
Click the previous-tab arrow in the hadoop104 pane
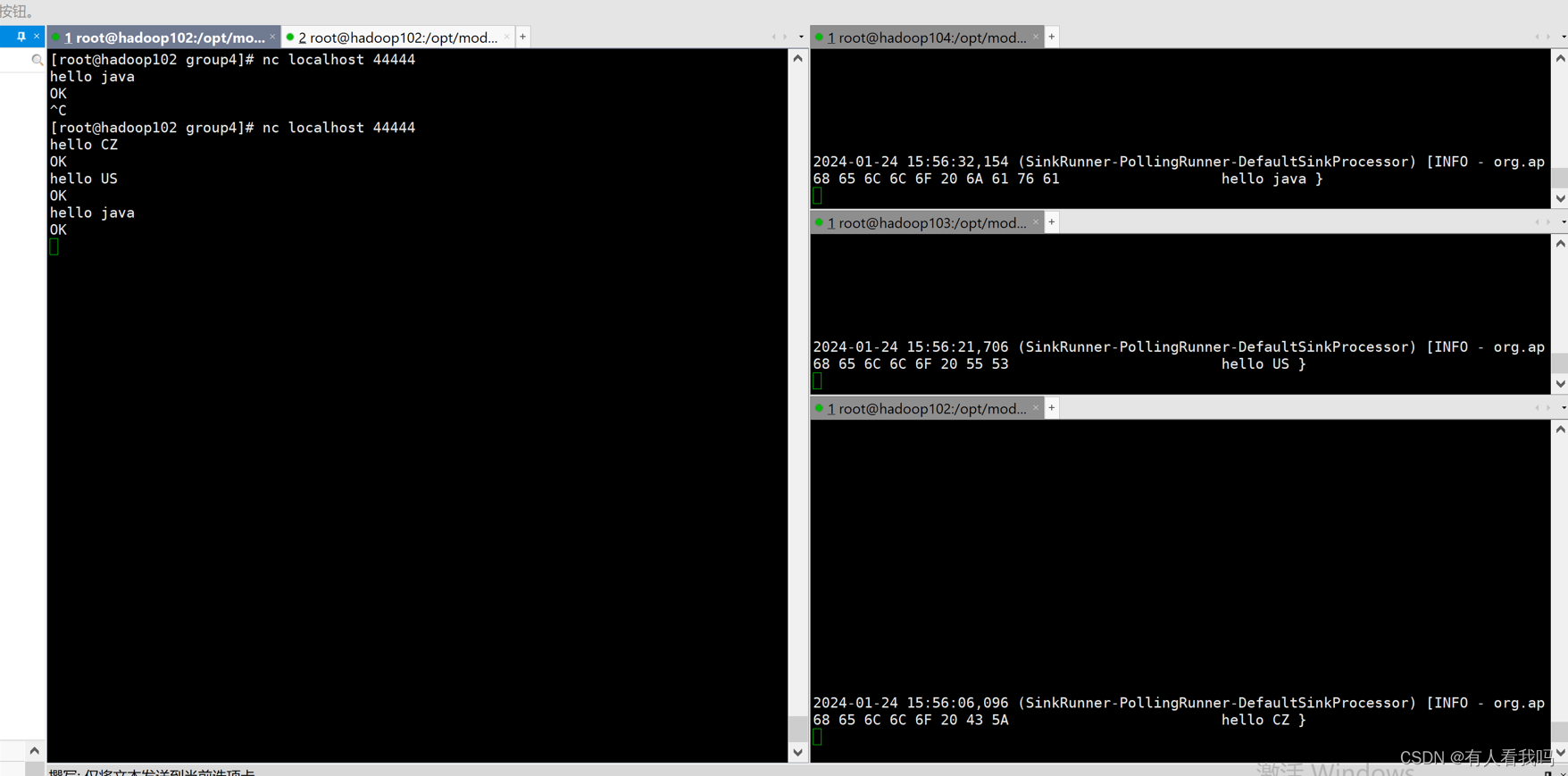pyautogui.click(x=1537, y=37)
